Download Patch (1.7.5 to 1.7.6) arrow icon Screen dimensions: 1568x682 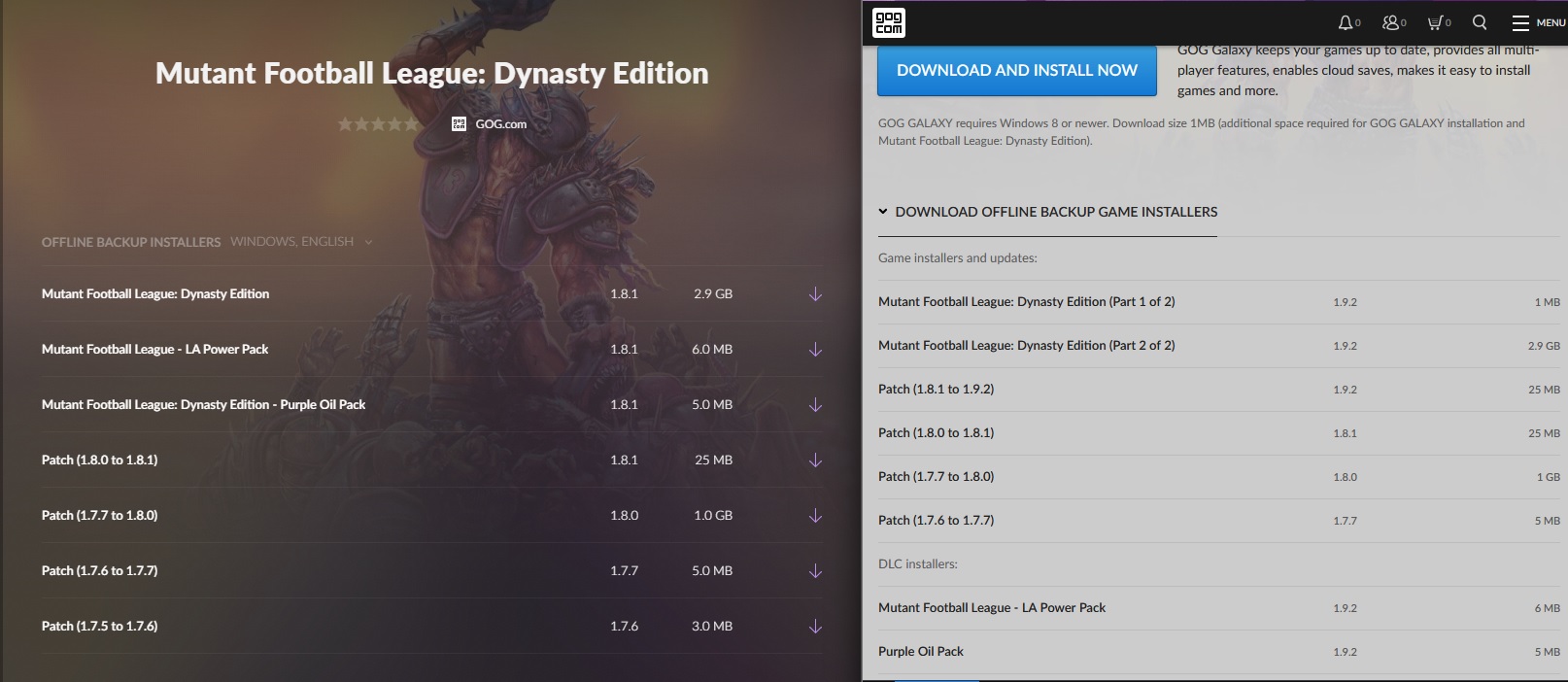[x=815, y=627]
